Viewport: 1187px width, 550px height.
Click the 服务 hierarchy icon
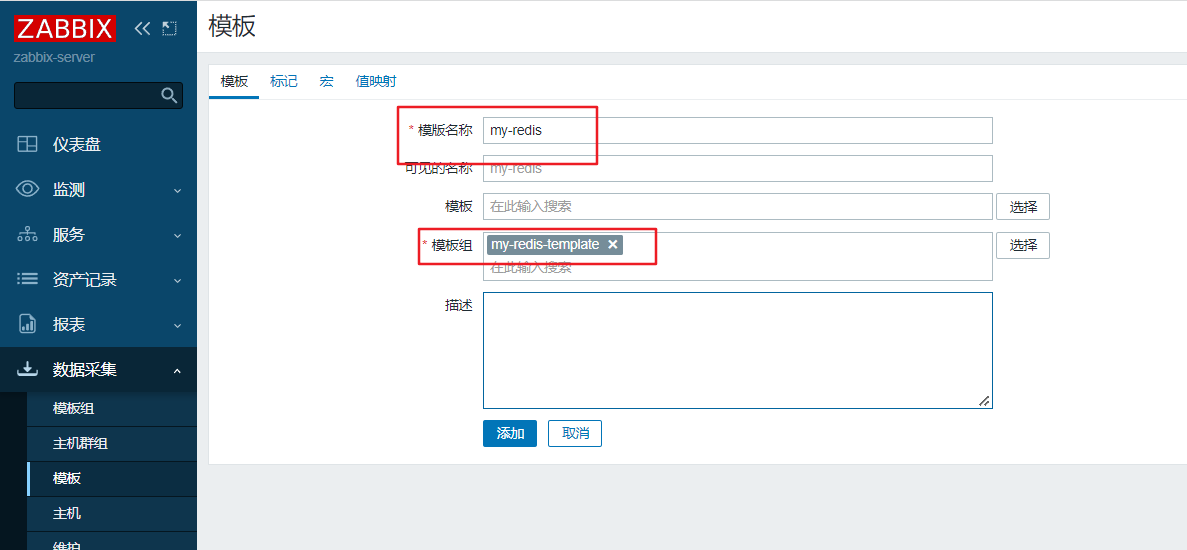coord(27,235)
